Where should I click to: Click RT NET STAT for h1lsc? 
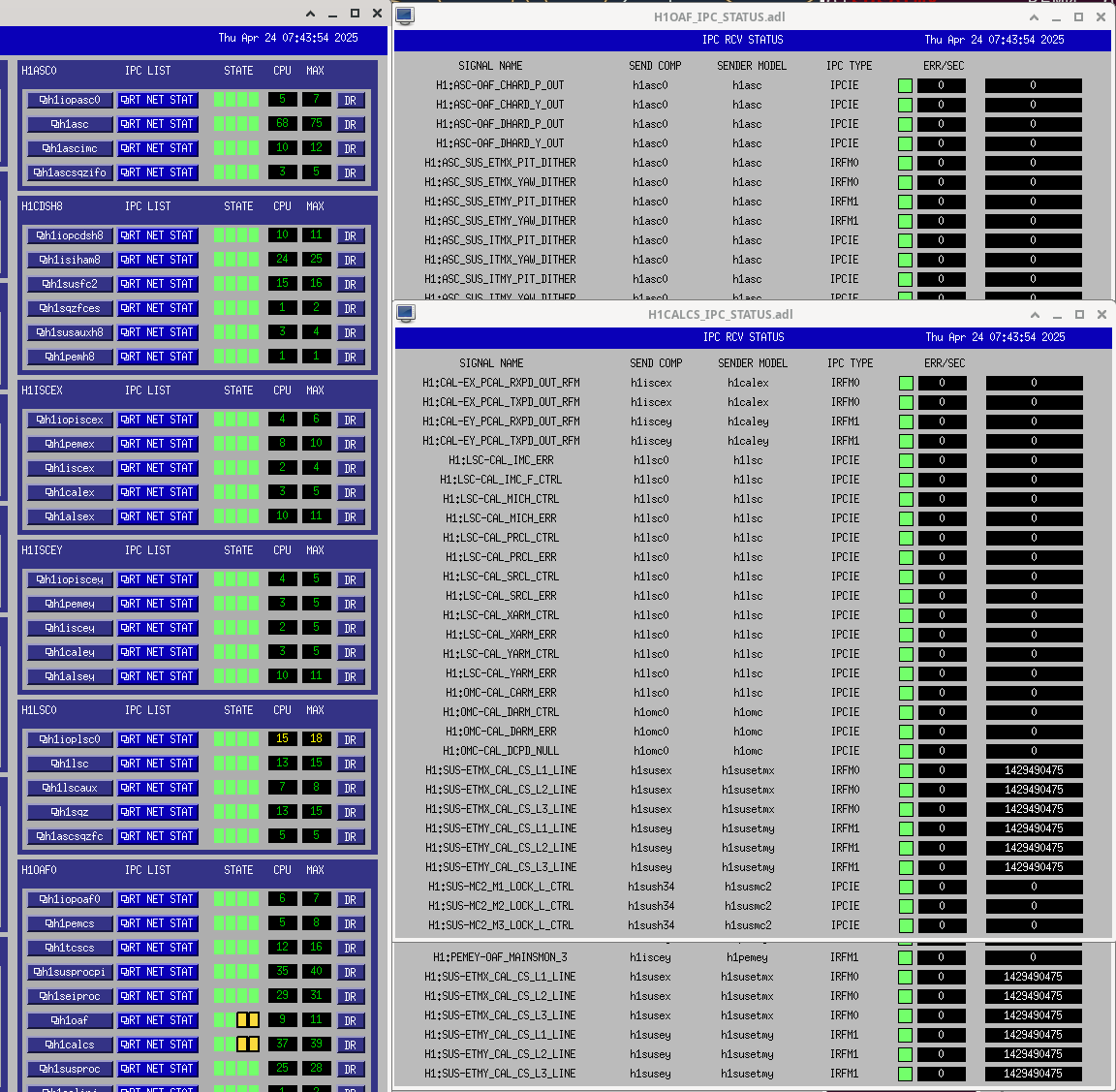tap(157, 764)
